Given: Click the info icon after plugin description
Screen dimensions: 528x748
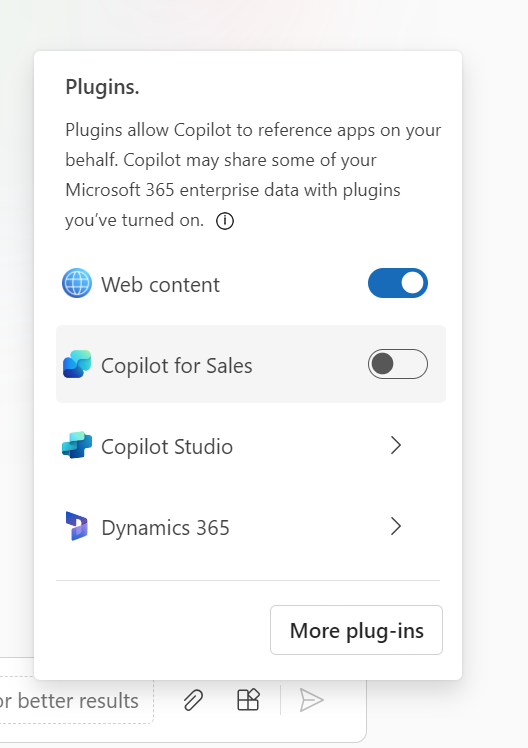Looking at the screenshot, I should pyautogui.click(x=225, y=221).
